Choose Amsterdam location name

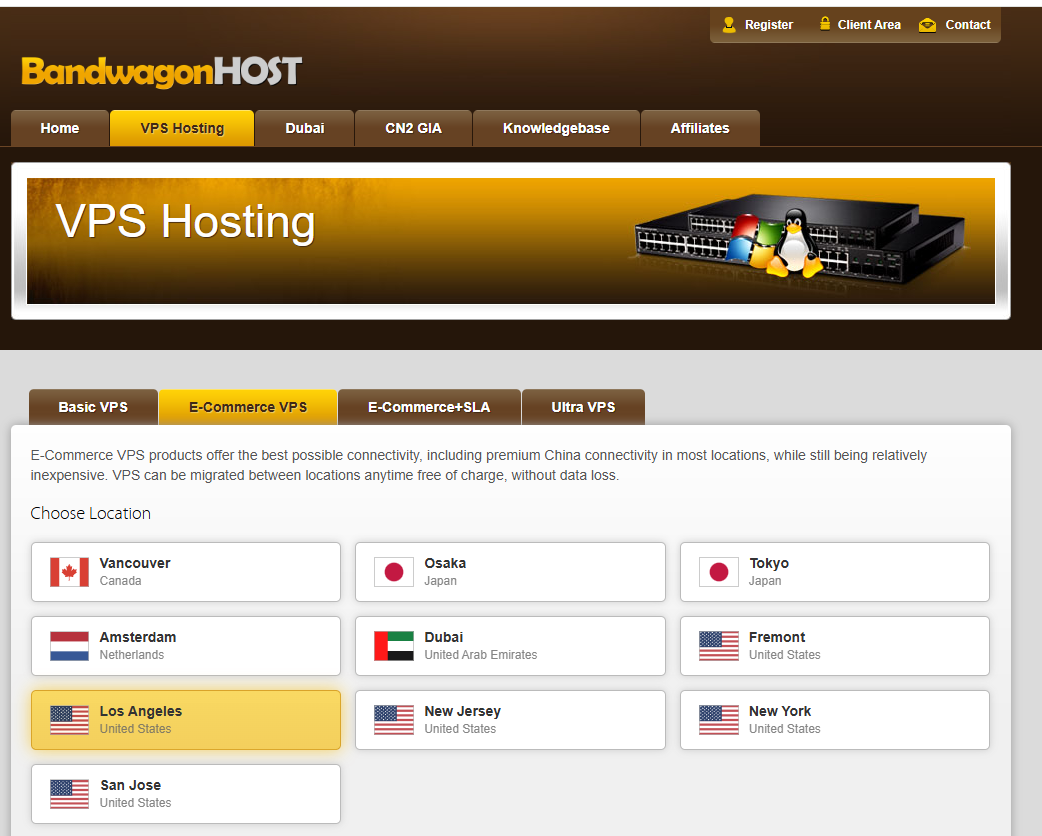(x=138, y=637)
